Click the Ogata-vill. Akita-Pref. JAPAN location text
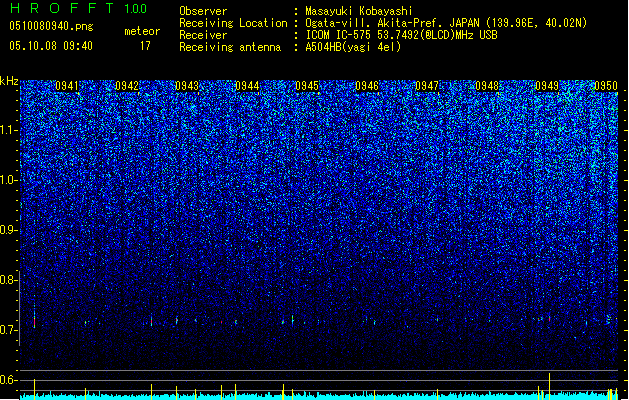The width and height of the screenshot is (629, 400). pyautogui.click(x=446, y=23)
